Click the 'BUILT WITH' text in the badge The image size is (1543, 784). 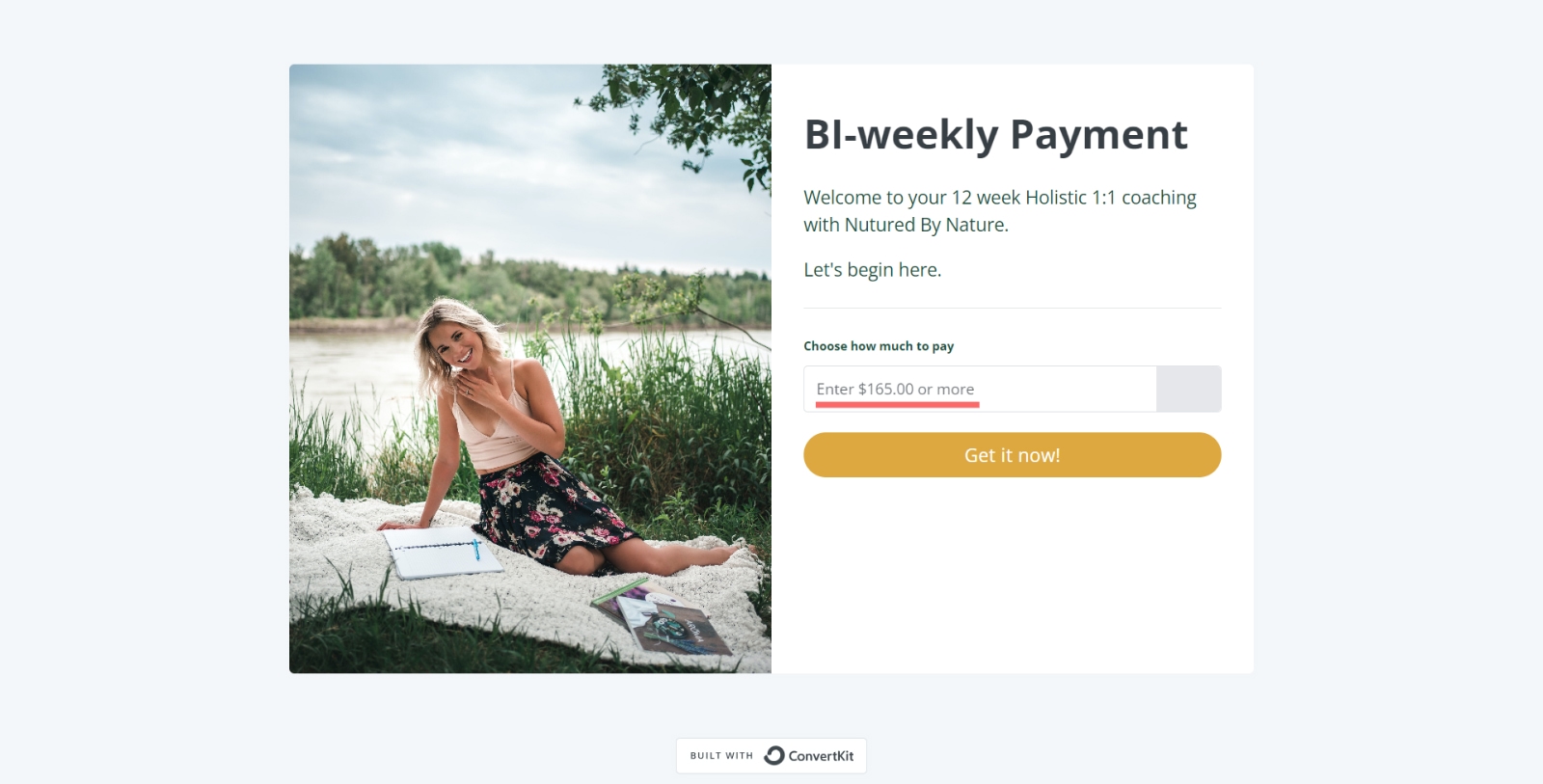pos(721,756)
